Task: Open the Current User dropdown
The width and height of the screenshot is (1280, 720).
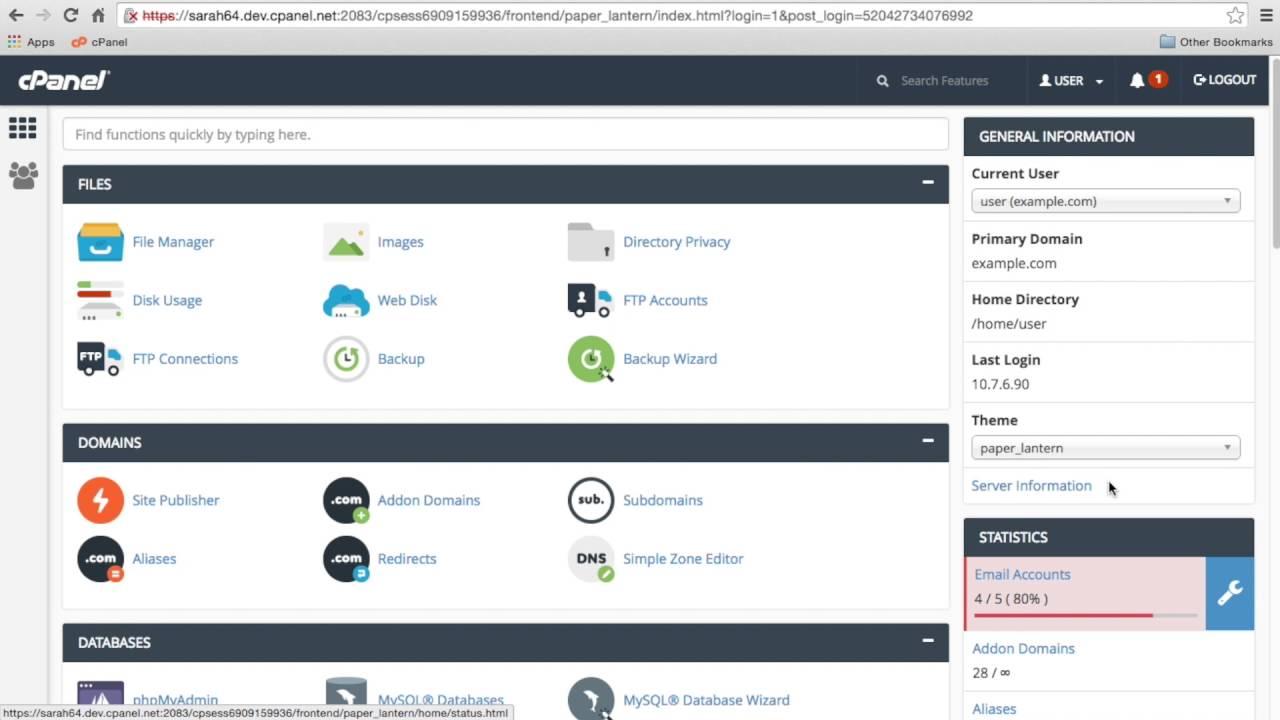Action: coord(1106,201)
